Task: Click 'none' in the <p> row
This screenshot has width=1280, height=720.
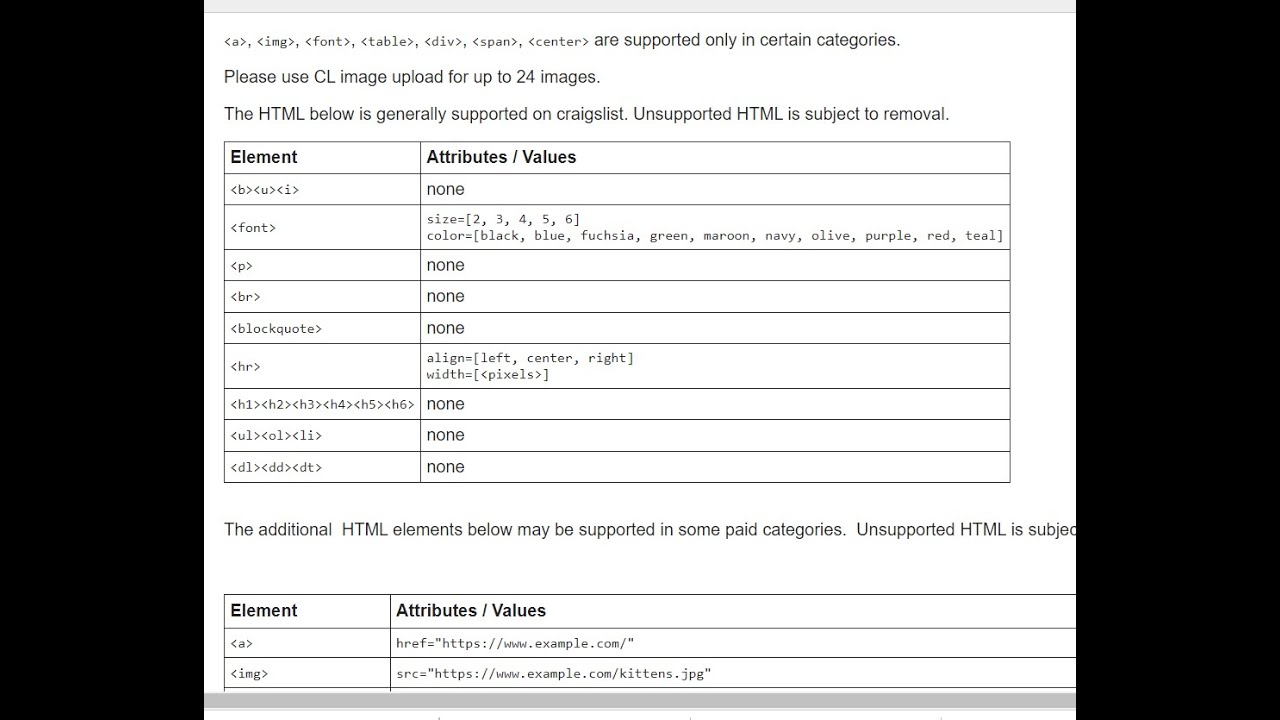Action: pyautogui.click(x=445, y=265)
